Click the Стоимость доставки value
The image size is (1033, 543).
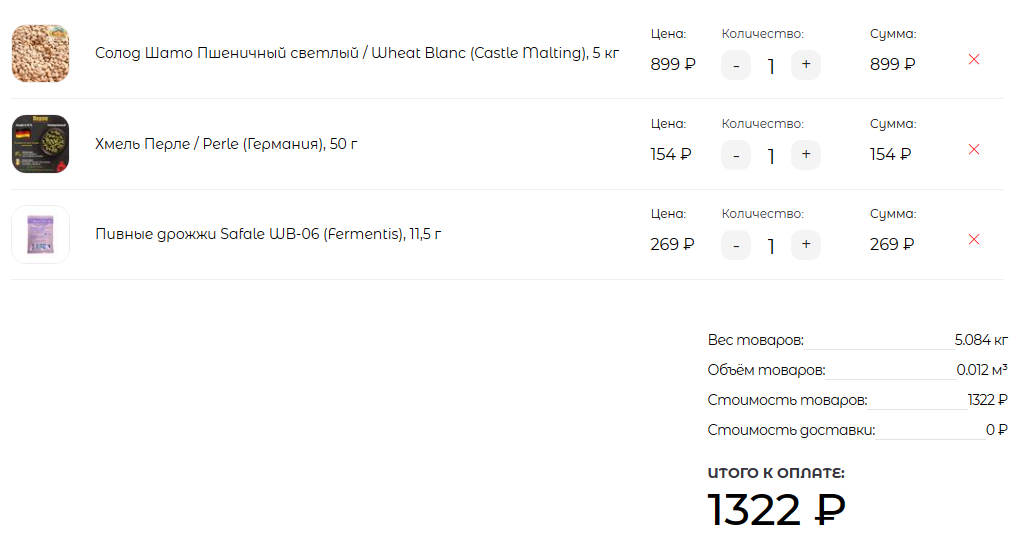point(996,430)
